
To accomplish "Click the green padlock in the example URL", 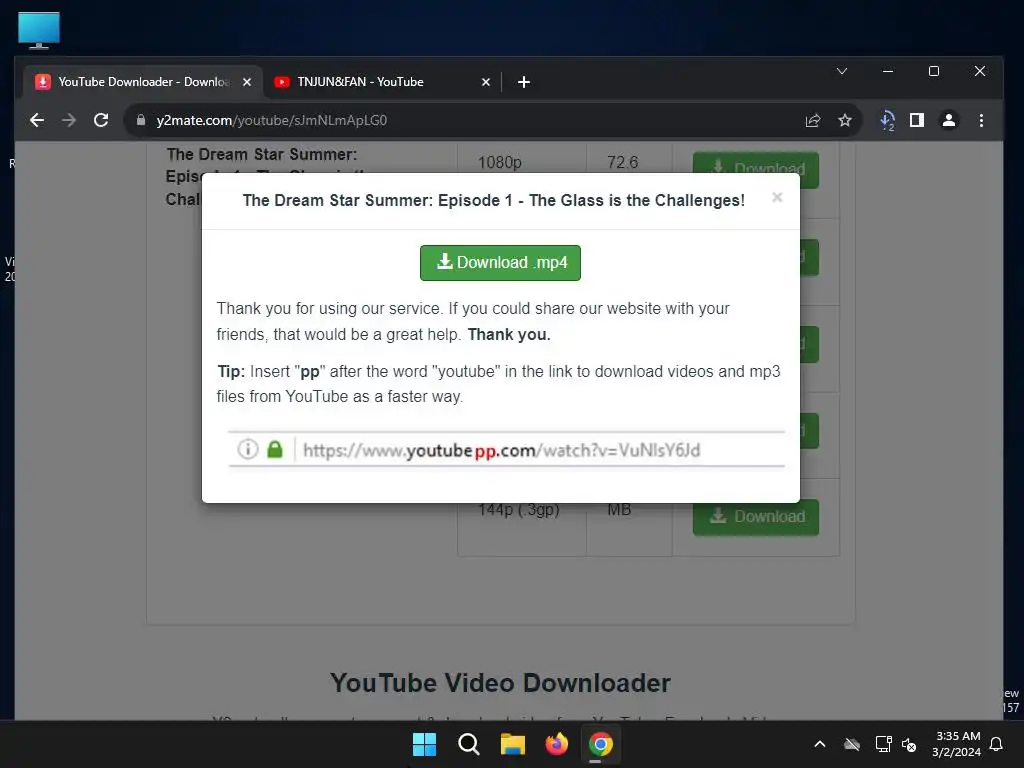I will pyautogui.click(x=275, y=449).
